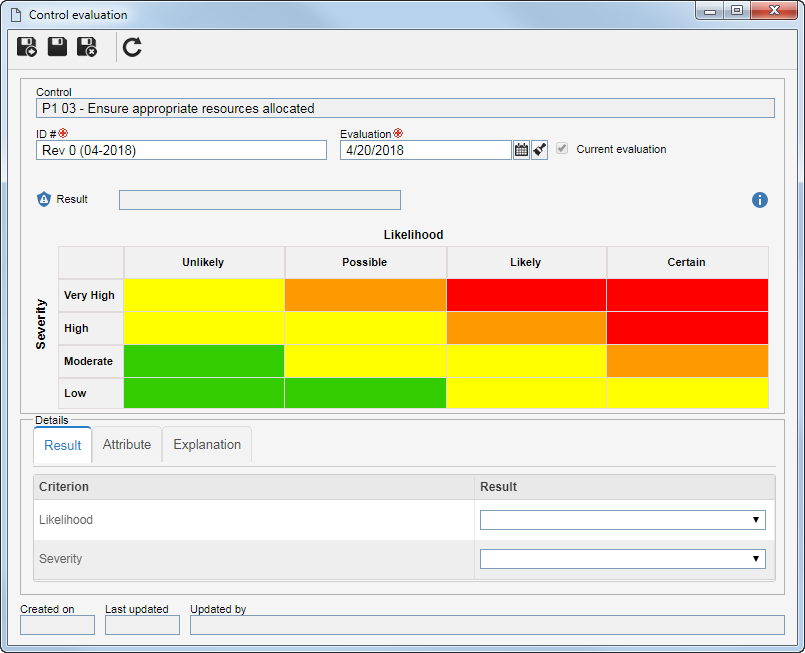
Task: Click the Refresh arrow icon
Action: (132, 47)
